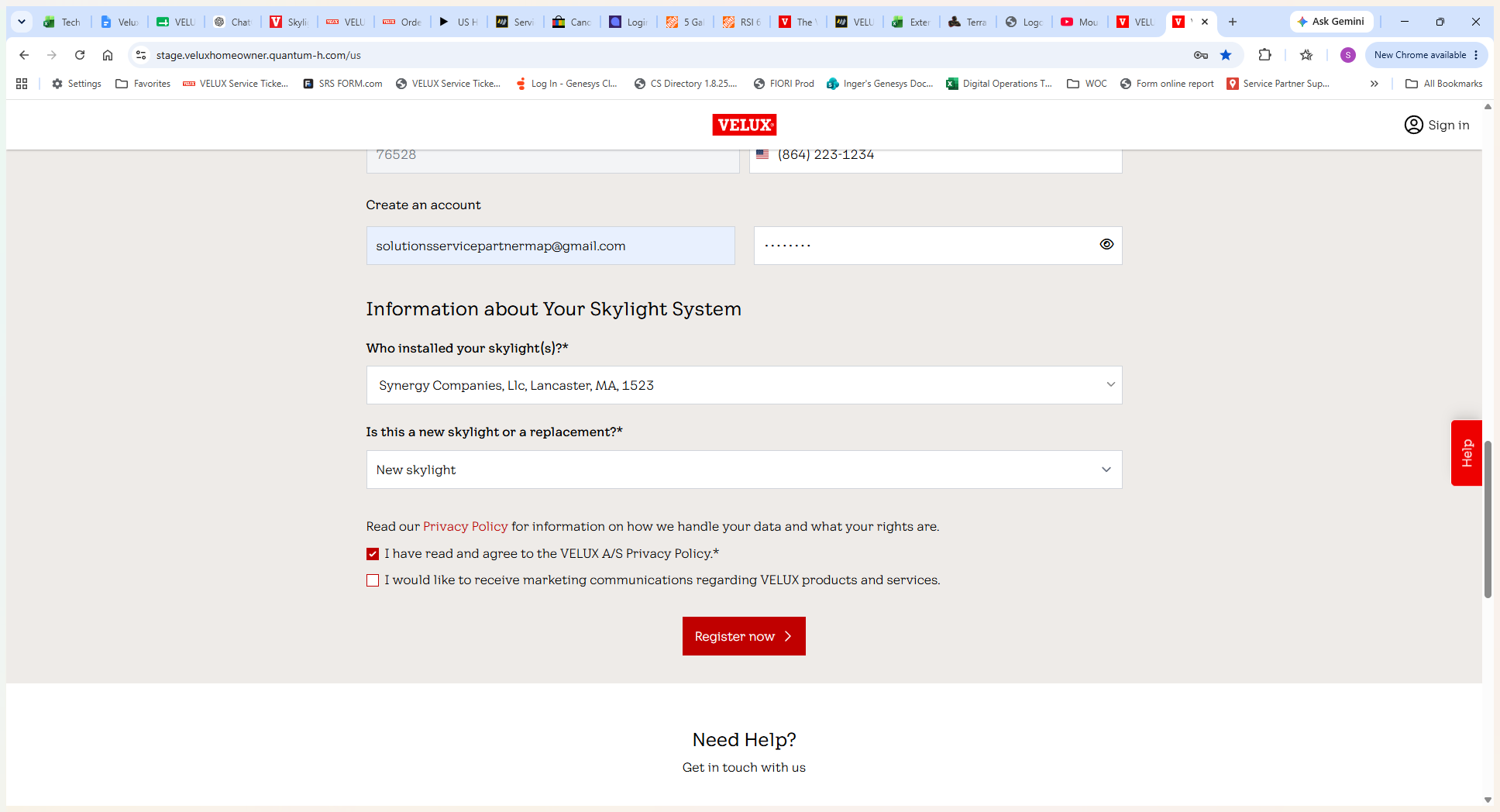
Task: Expand new skylight or replacement dropdown
Action: point(744,470)
